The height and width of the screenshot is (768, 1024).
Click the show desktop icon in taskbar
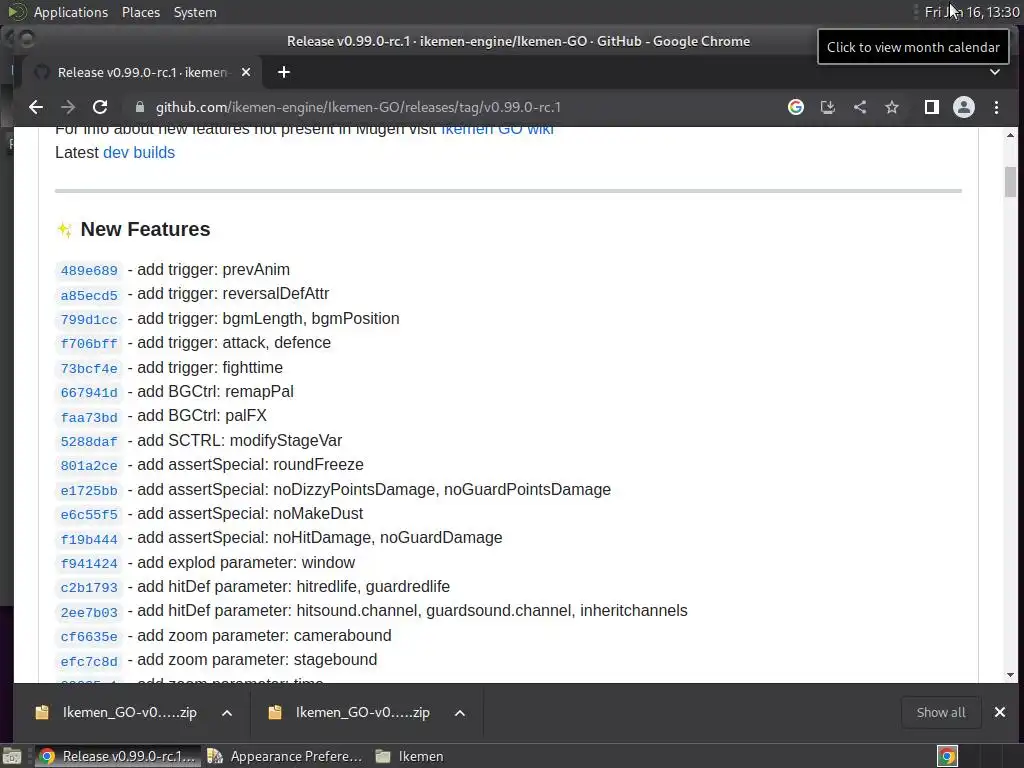point(12,756)
